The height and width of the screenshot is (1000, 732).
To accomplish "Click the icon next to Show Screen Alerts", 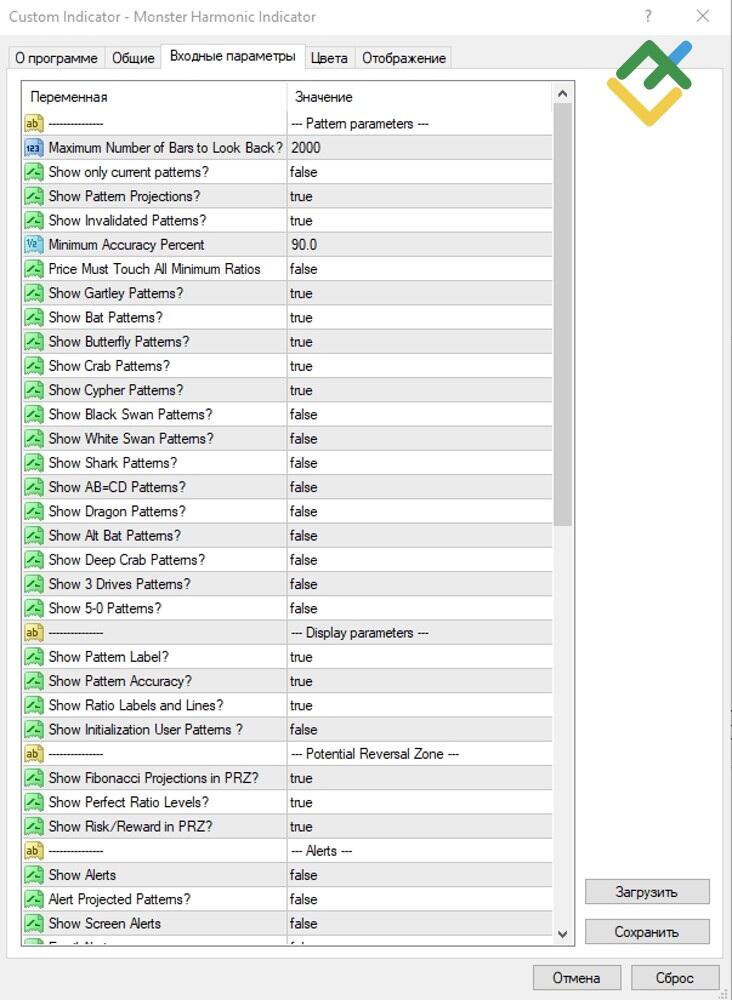I will [x=33, y=923].
